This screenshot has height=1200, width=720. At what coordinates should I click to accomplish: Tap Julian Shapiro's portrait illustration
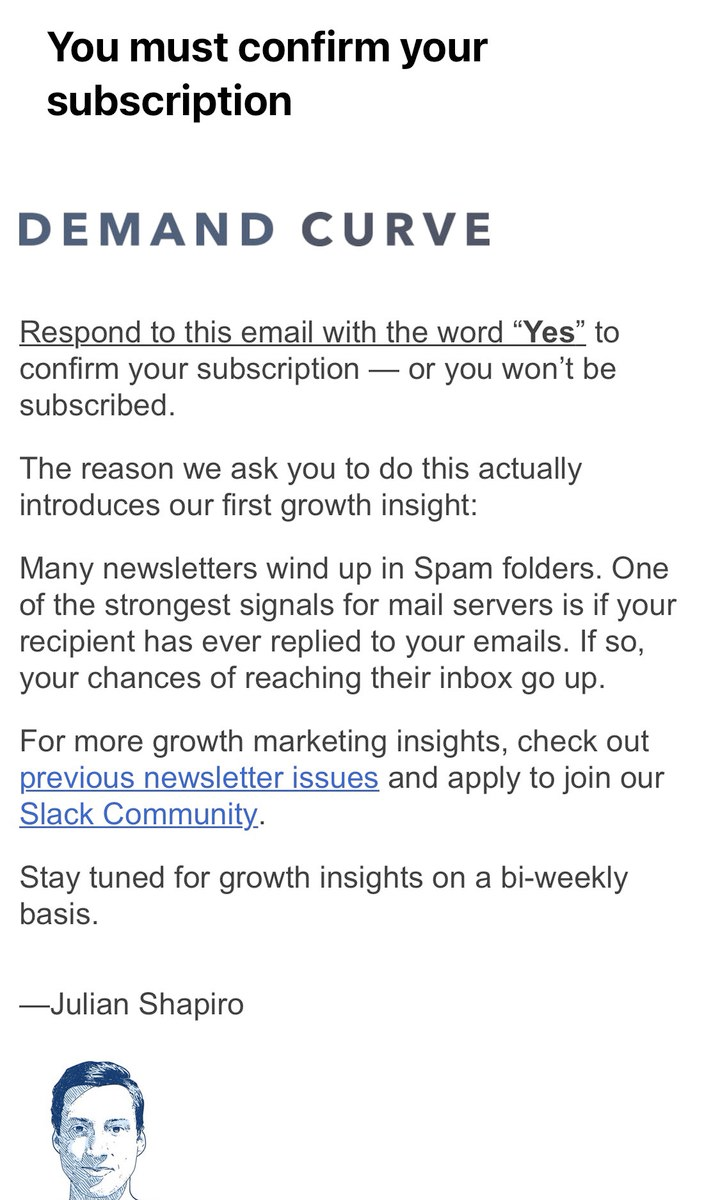tap(98, 1130)
